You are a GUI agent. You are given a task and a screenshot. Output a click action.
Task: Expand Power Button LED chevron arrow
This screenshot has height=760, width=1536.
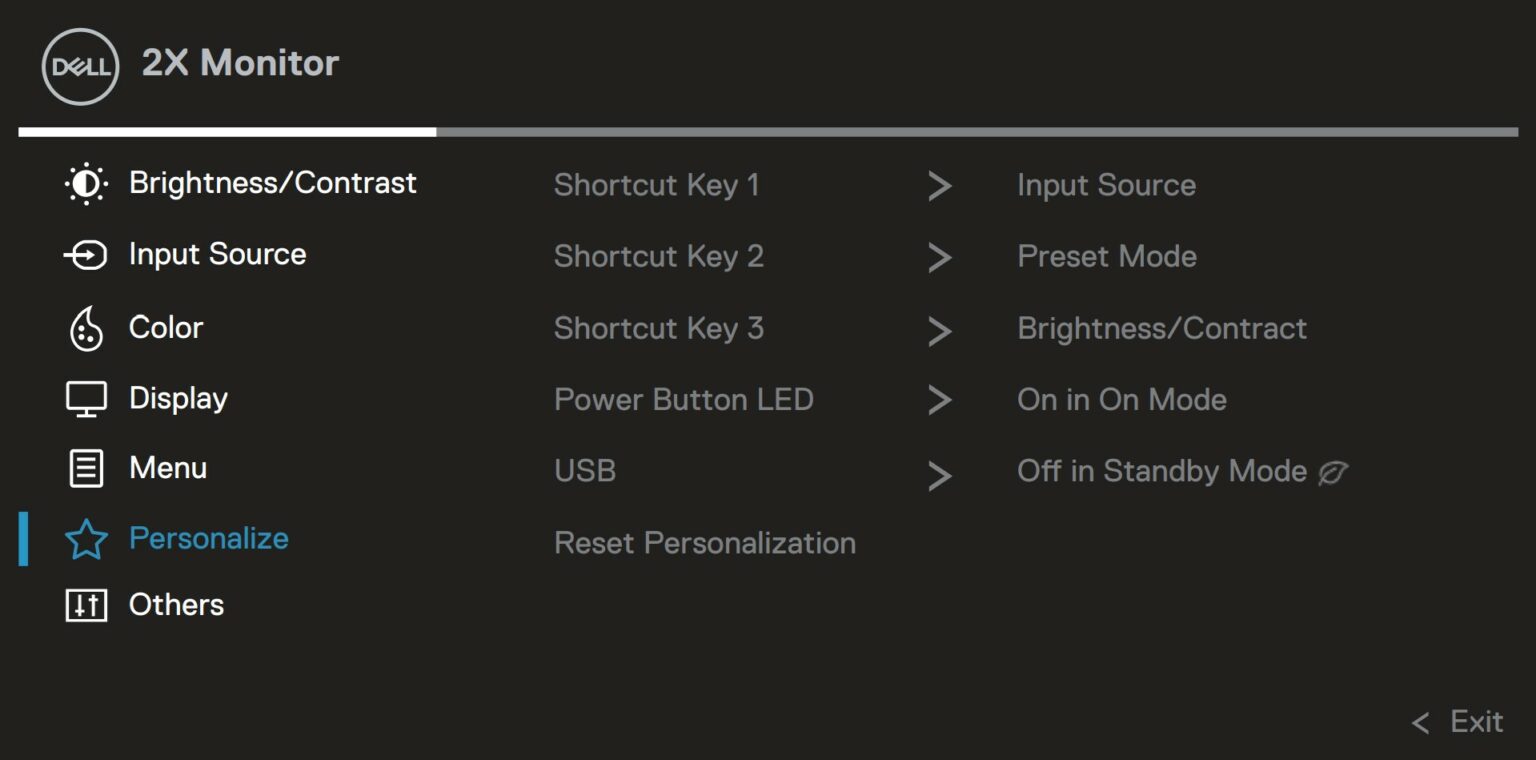coord(939,401)
